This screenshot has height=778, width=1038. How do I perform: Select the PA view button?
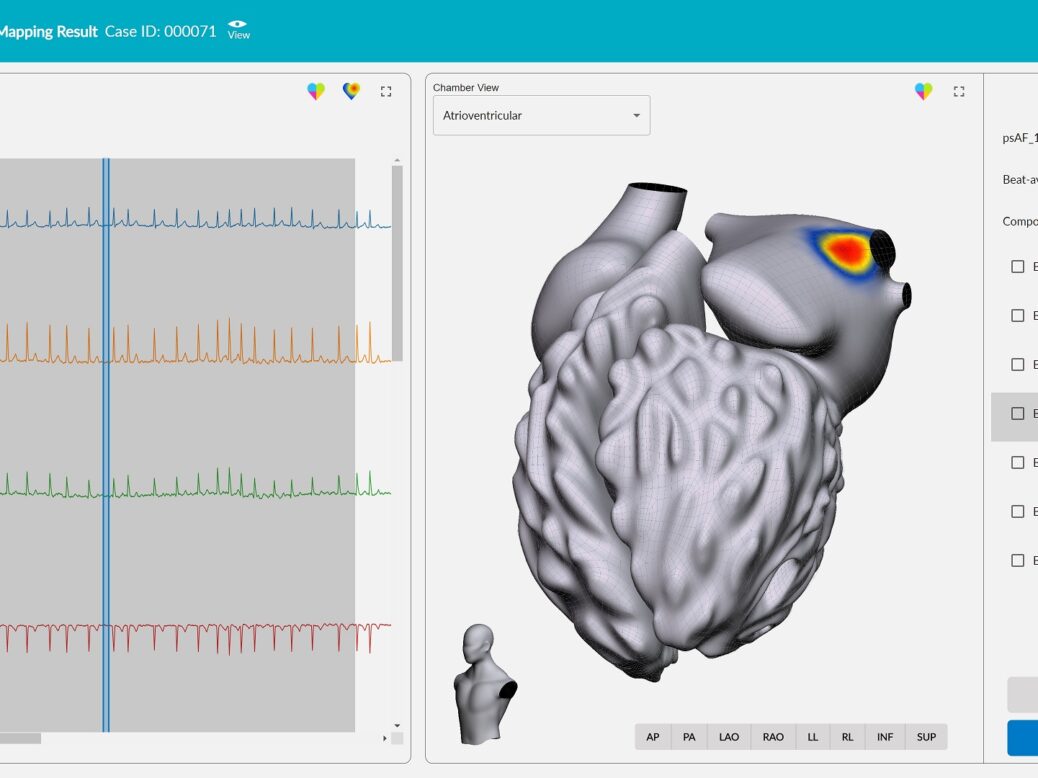[x=689, y=737]
